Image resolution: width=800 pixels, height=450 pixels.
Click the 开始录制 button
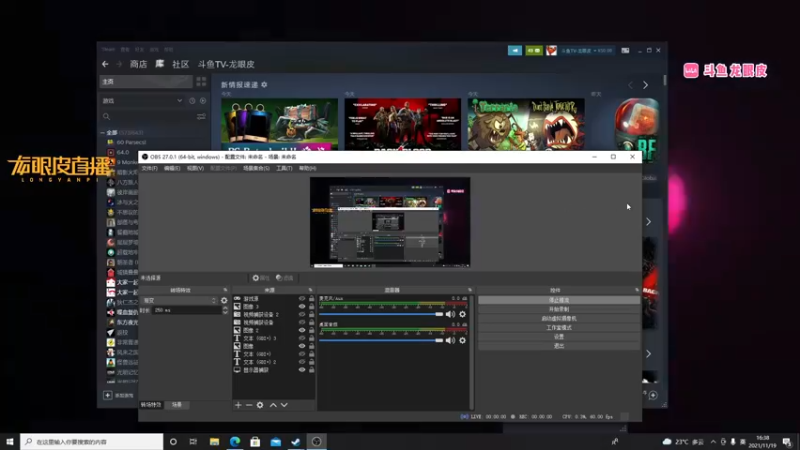[x=559, y=309]
